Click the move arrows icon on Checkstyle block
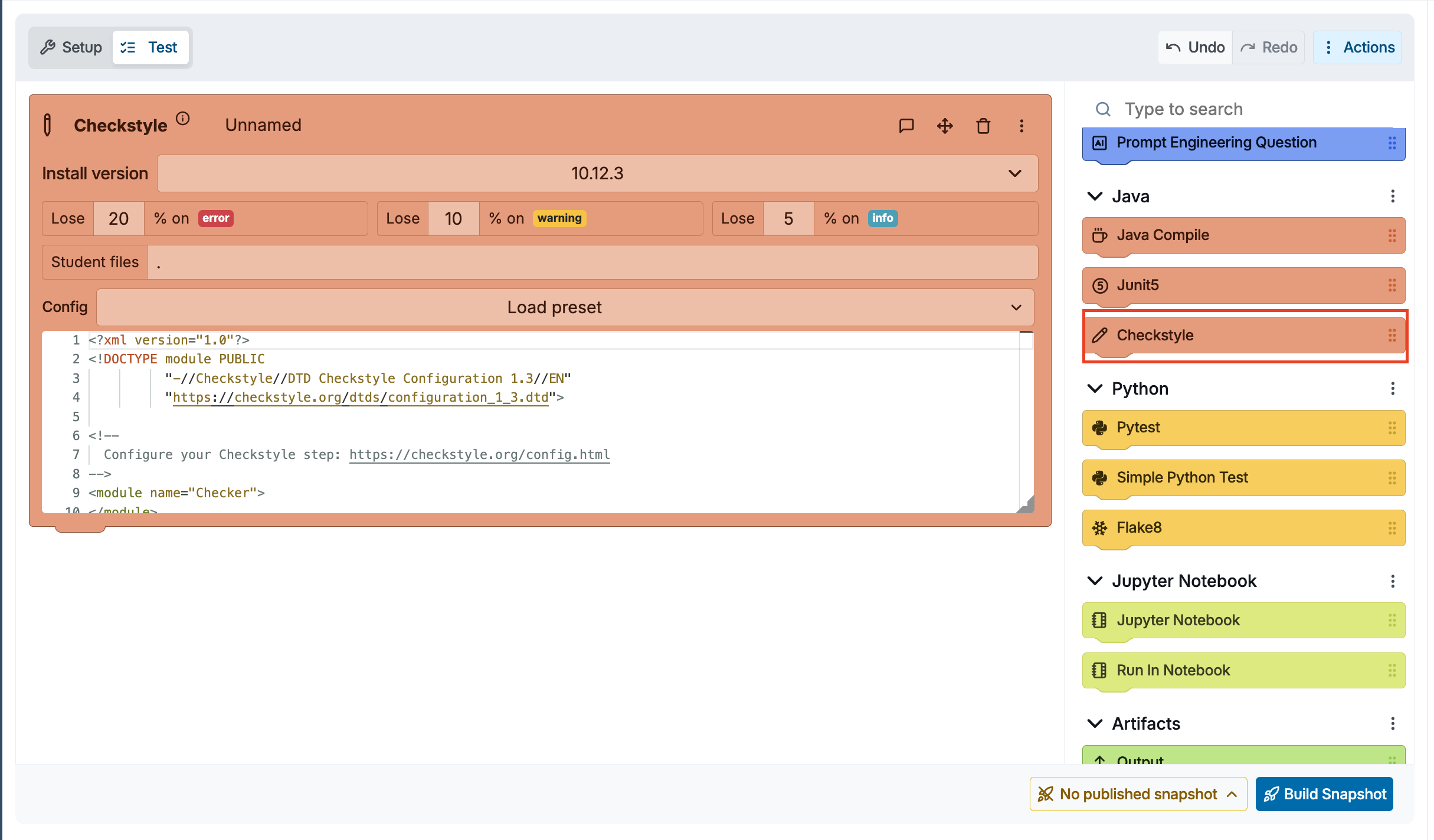Image resolution: width=1434 pixels, height=840 pixels. (945, 126)
